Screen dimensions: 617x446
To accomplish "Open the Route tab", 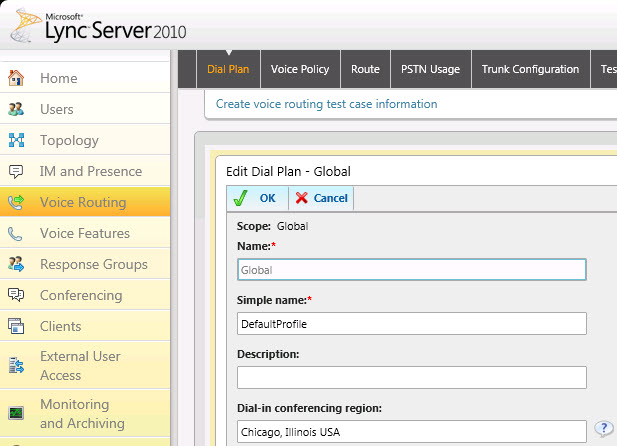I will click(365, 69).
